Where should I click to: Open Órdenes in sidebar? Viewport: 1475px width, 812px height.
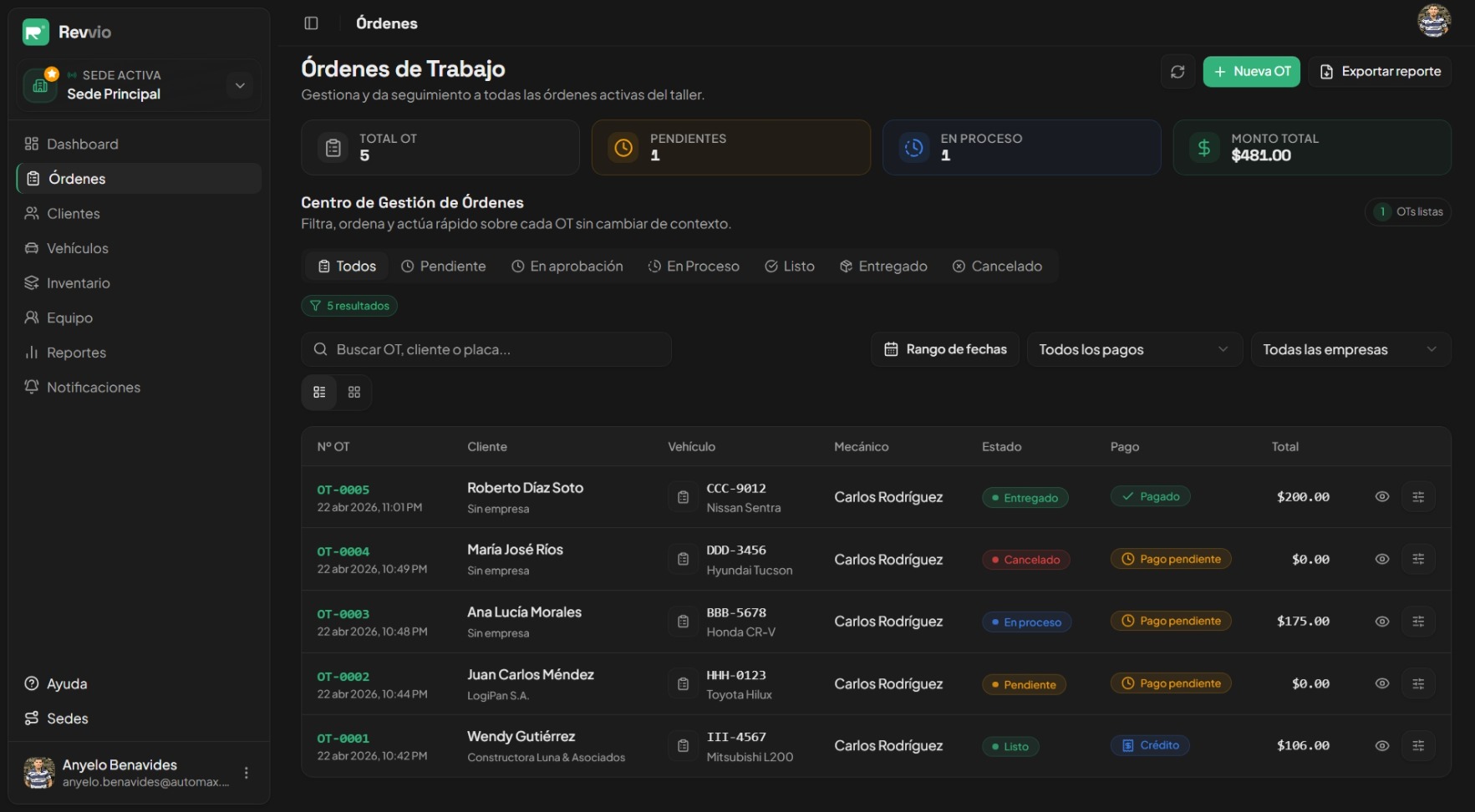[139, 179]
